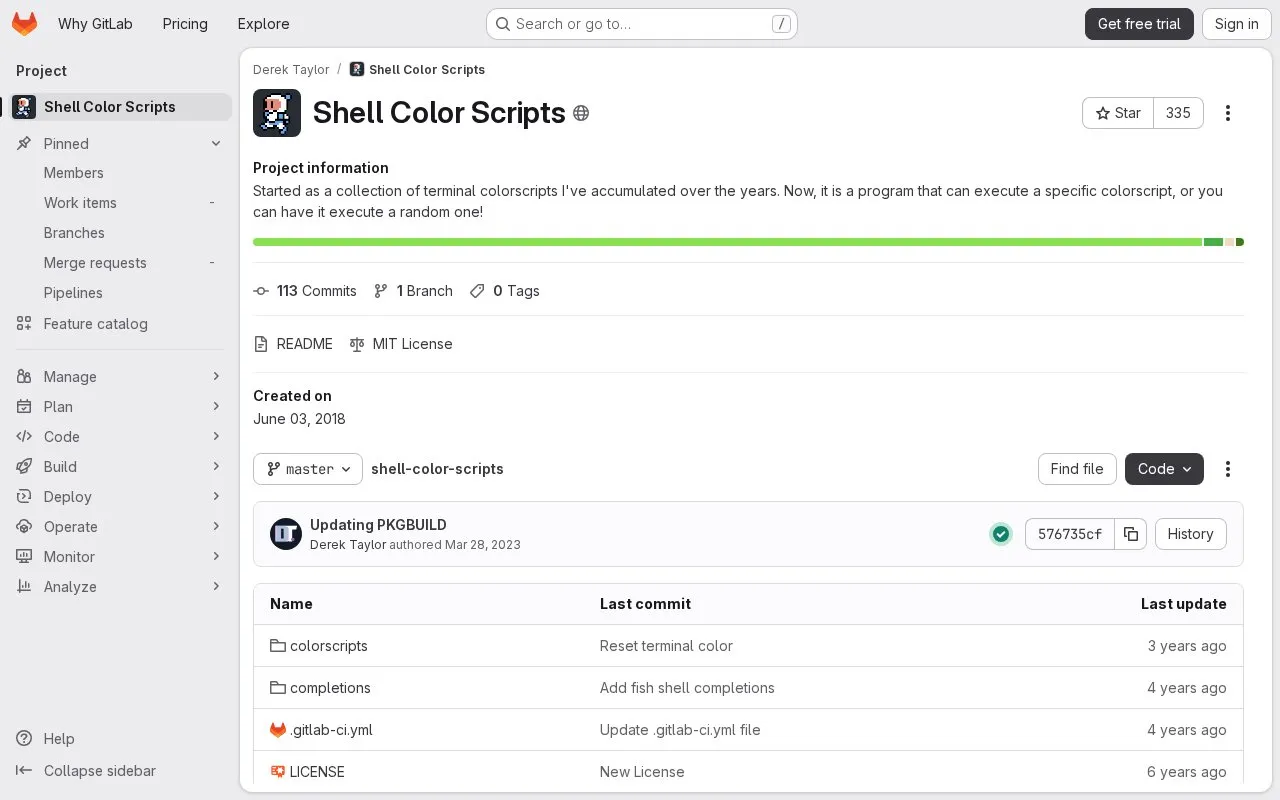Expand the Analyze menu

120,587
